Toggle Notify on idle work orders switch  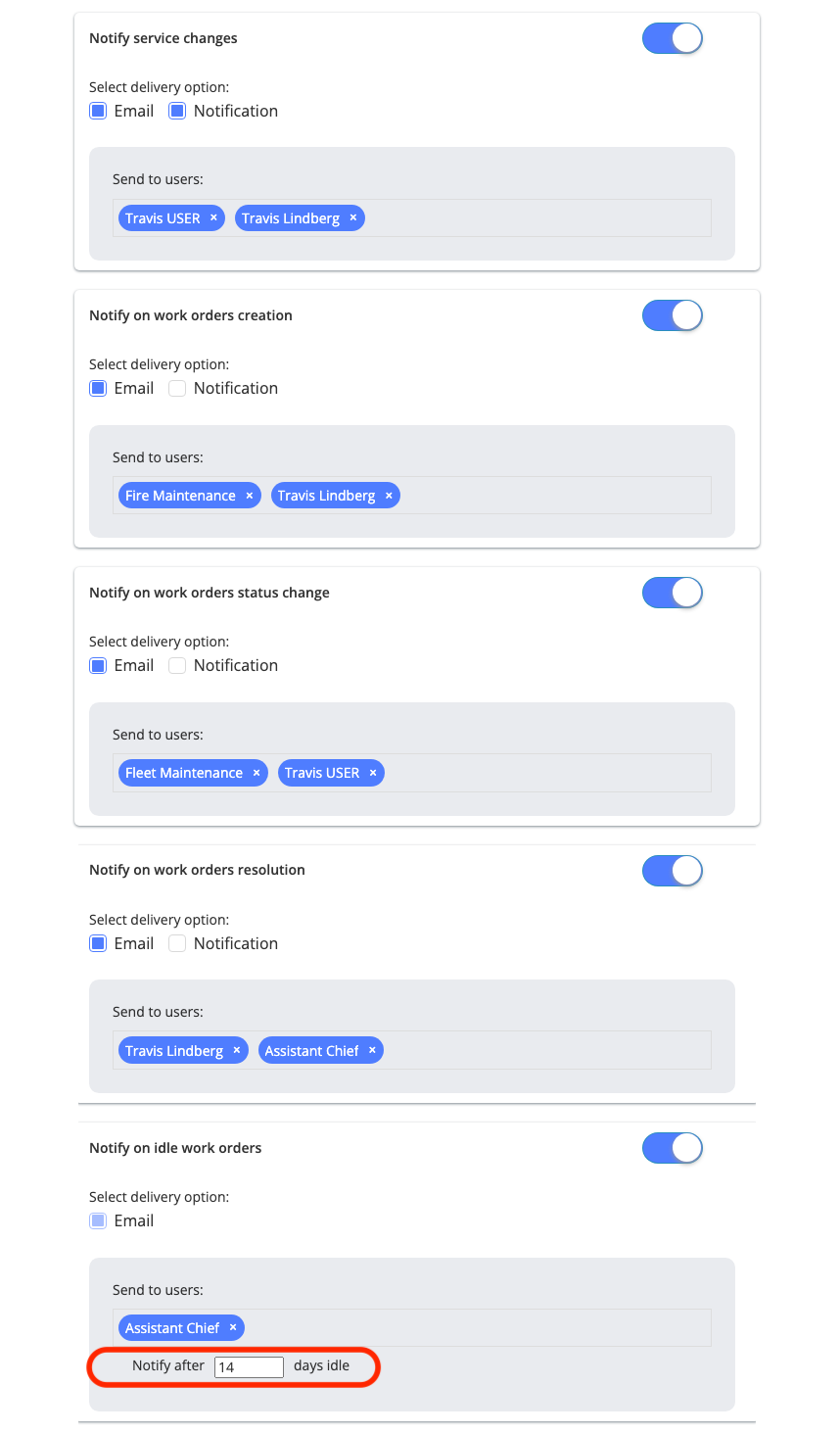pos(673,1148)
